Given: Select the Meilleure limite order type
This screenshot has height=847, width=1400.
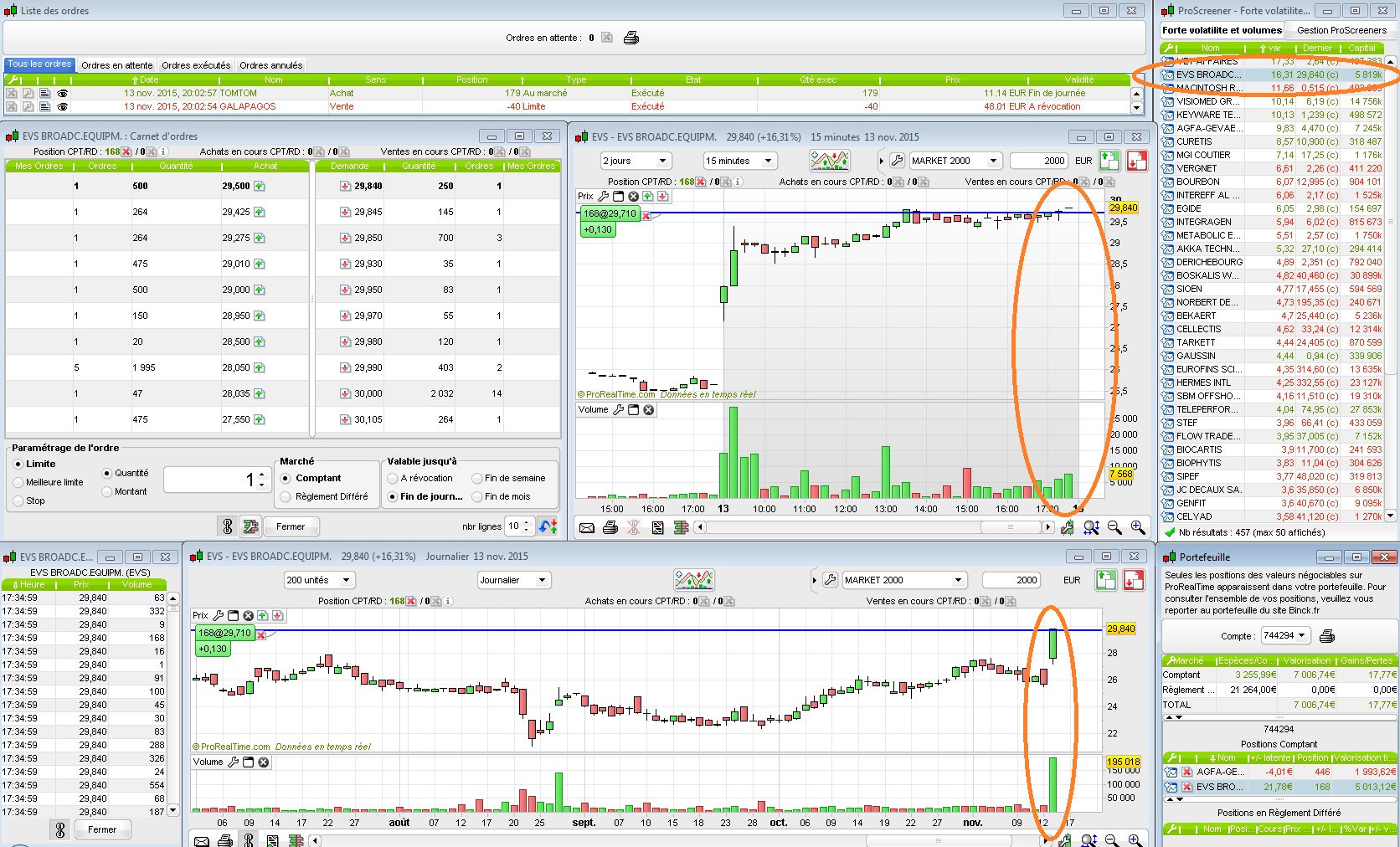Looking at the screenshot, I should (x=18, y=482).
